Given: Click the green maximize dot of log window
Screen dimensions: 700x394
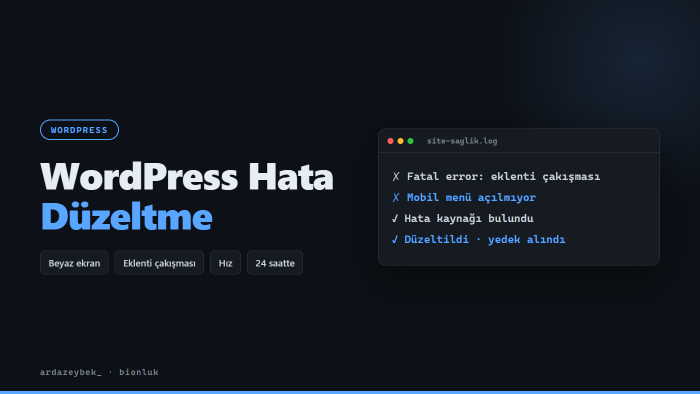Looking at the screenshot, I should 411,141.
